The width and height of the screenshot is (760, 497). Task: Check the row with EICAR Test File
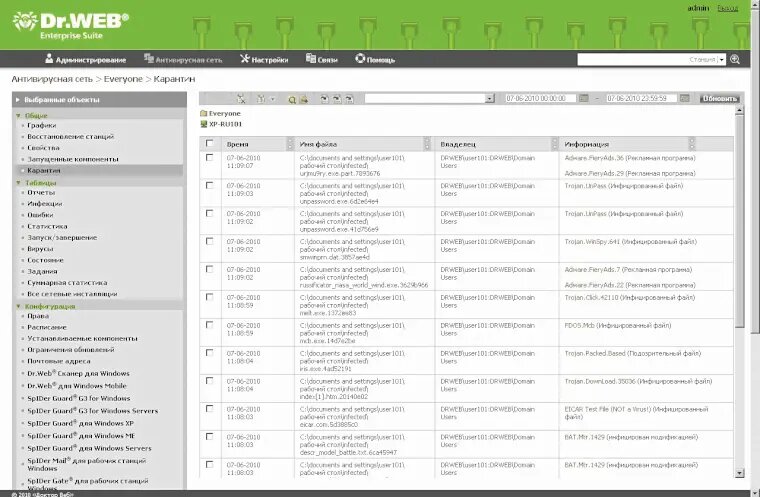[209, 408]
